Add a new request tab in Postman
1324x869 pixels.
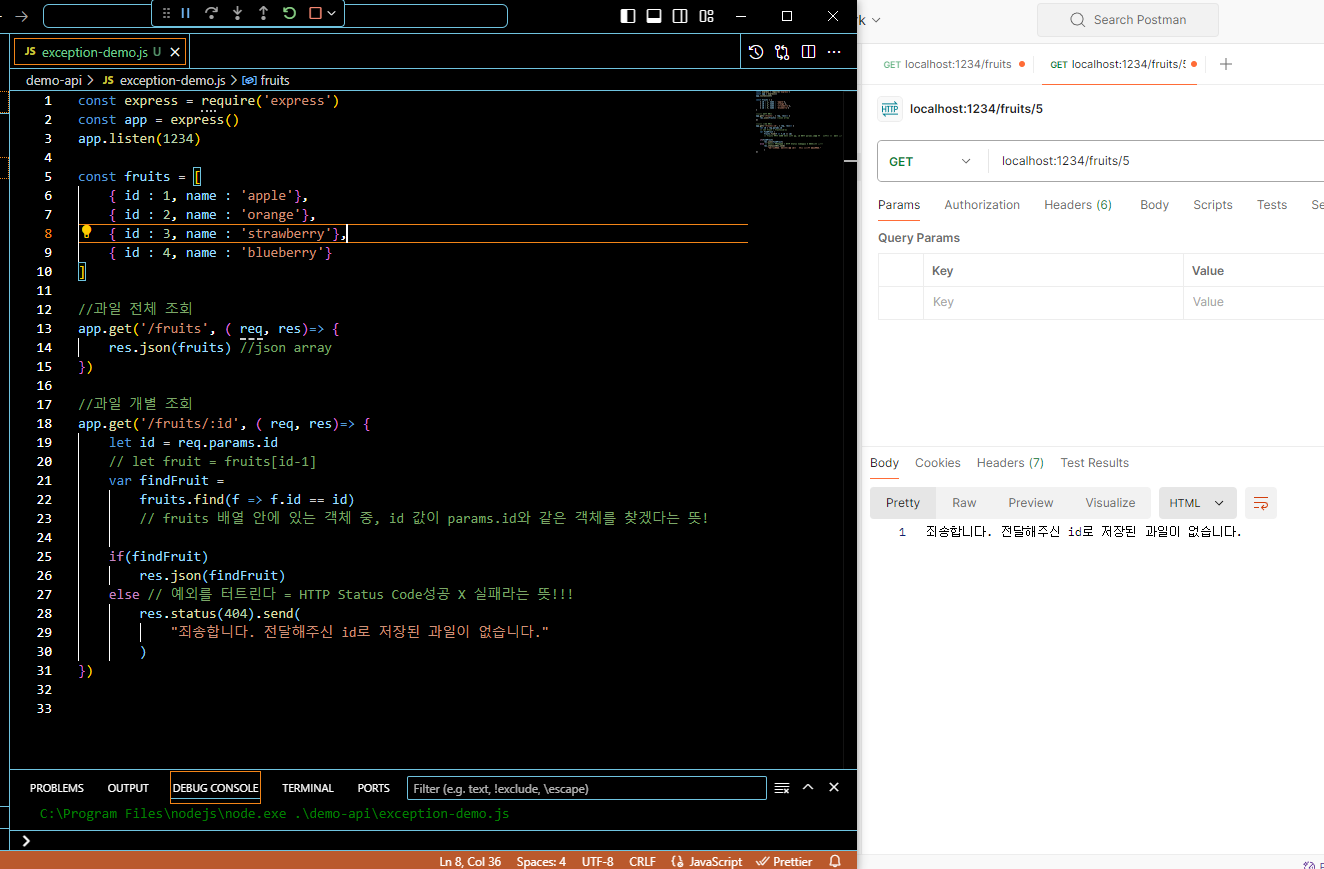[1226, 64]
